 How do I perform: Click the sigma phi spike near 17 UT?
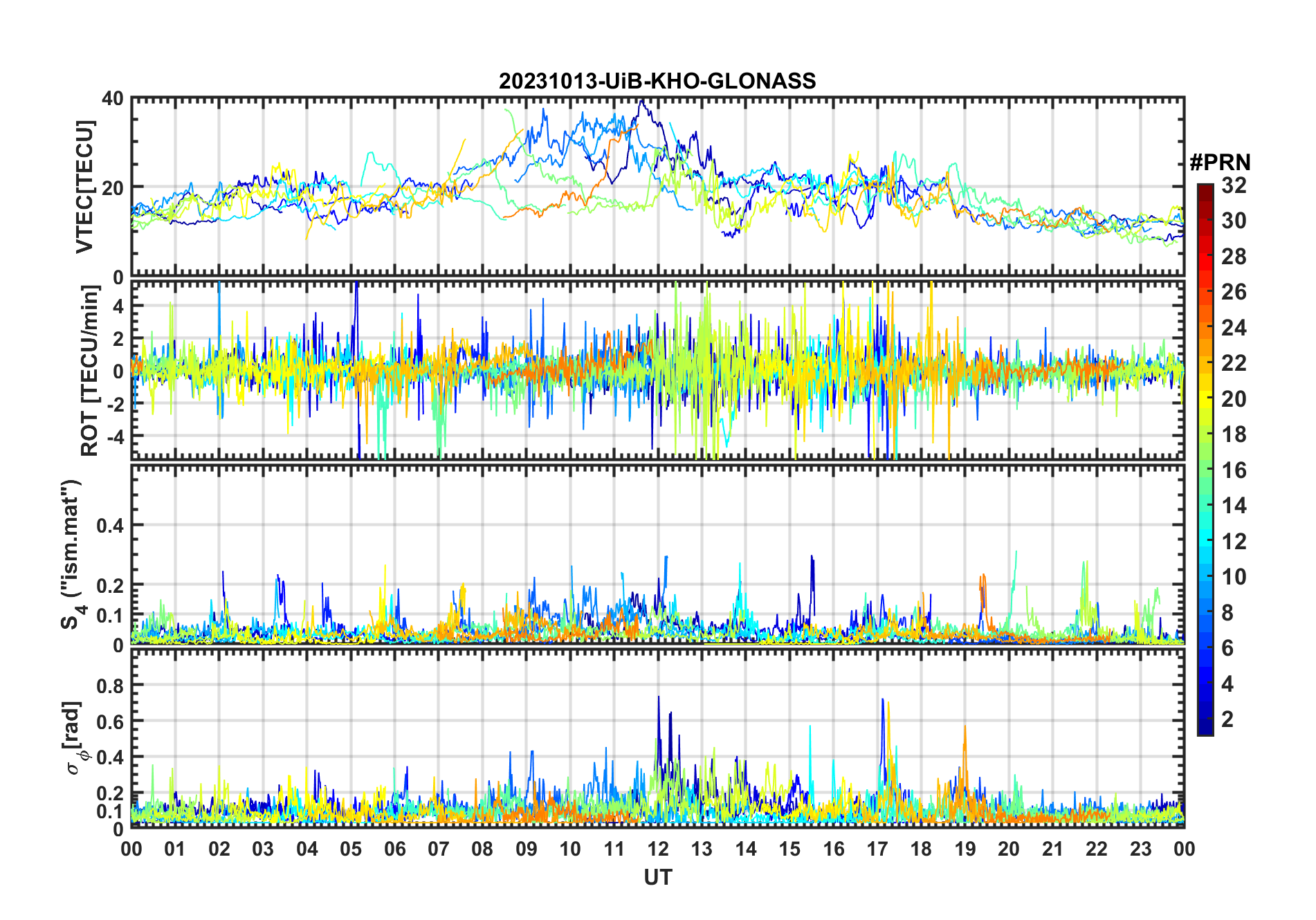click(x=882, y=701)
